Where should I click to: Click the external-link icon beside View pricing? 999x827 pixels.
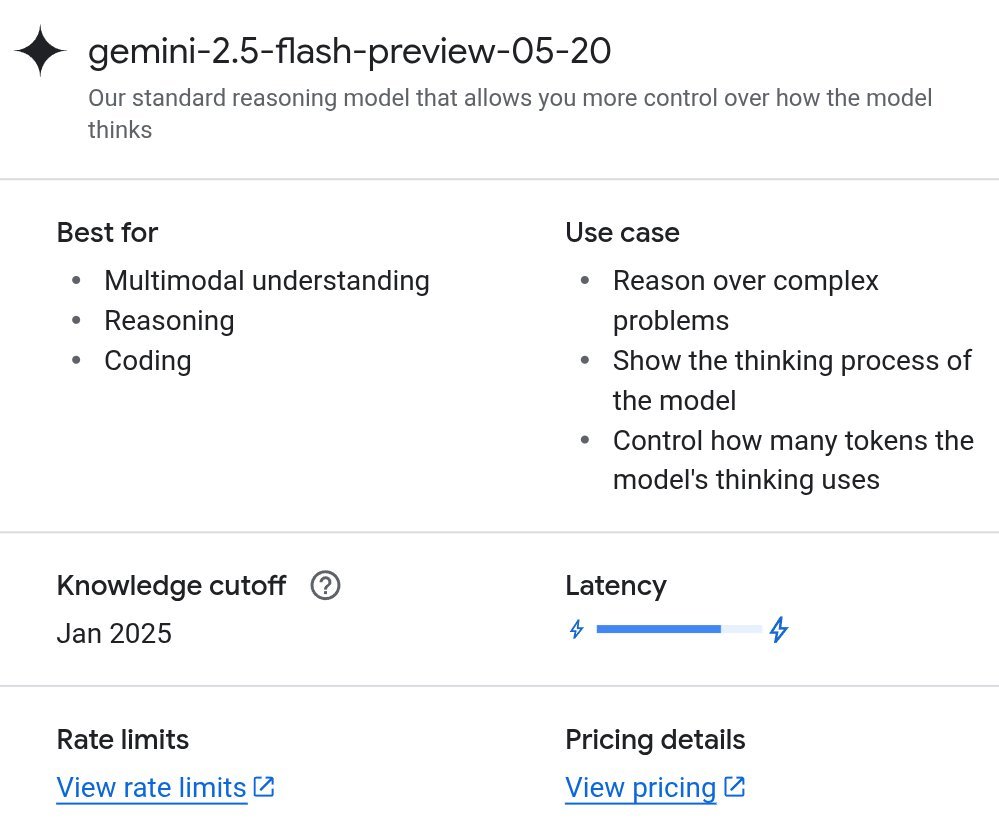735,786
